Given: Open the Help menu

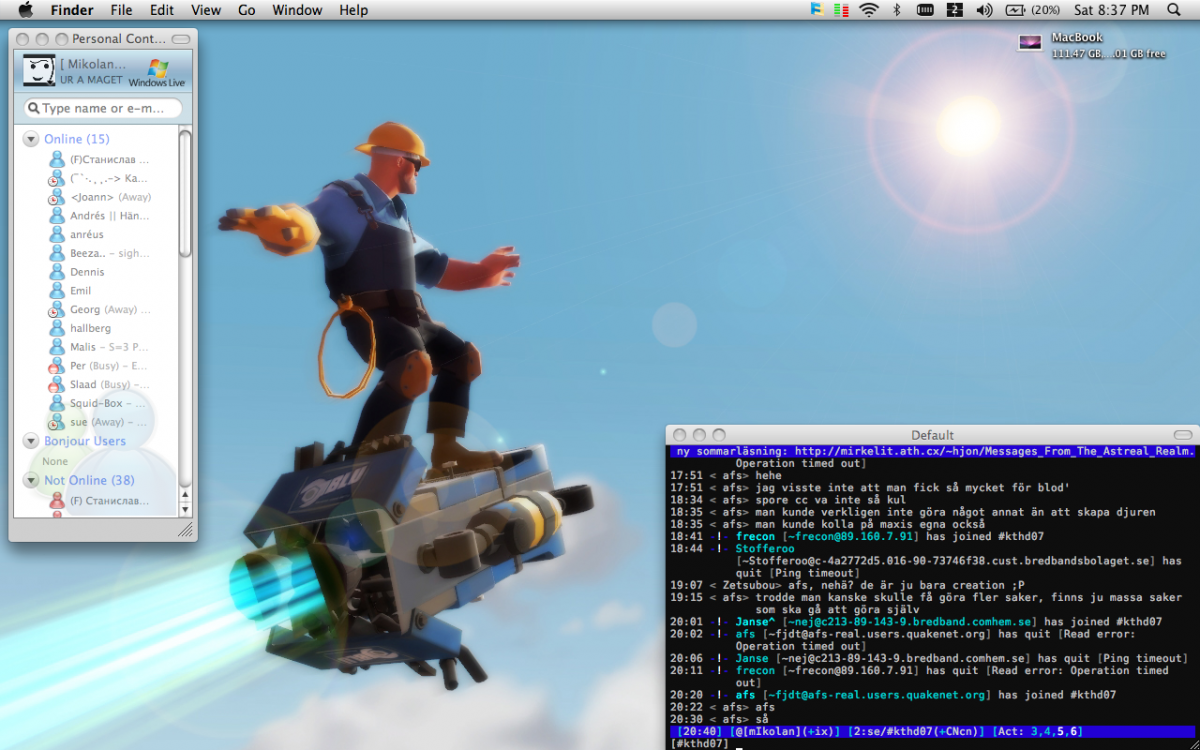Looking at the screenshot, I should (x=354, y=10).
